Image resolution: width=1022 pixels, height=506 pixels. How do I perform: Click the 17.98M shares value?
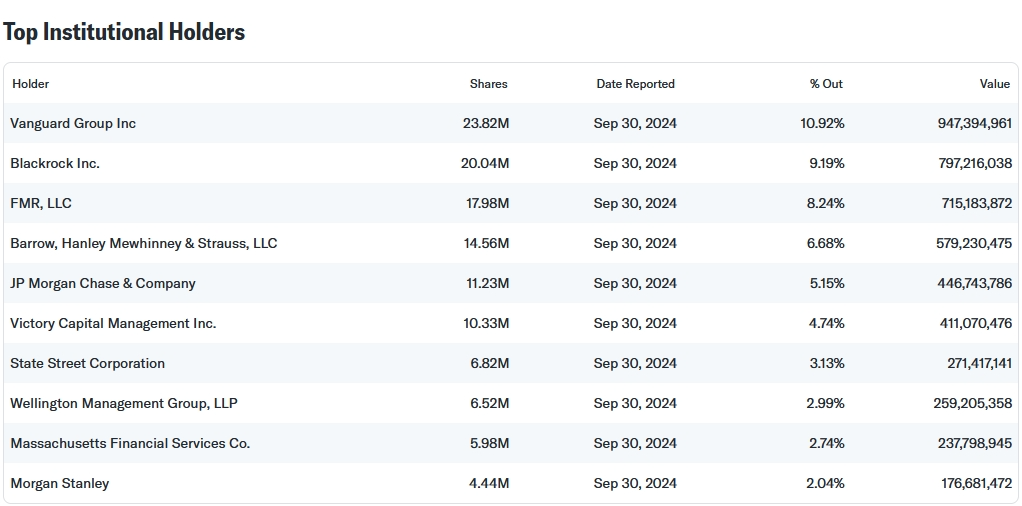488,203
